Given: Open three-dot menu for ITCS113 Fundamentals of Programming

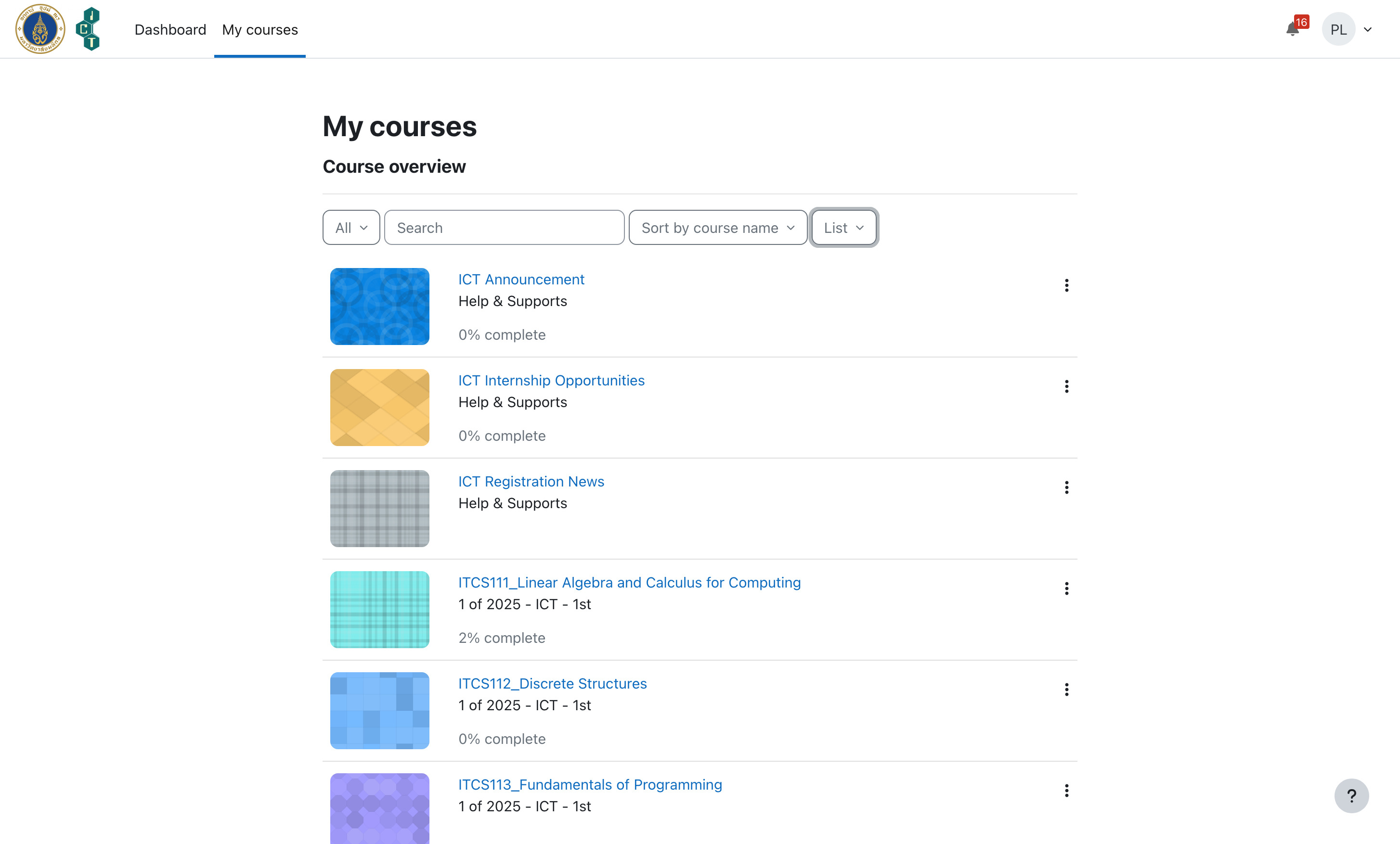Looking at the screenshot, I should pos(1066,791).
